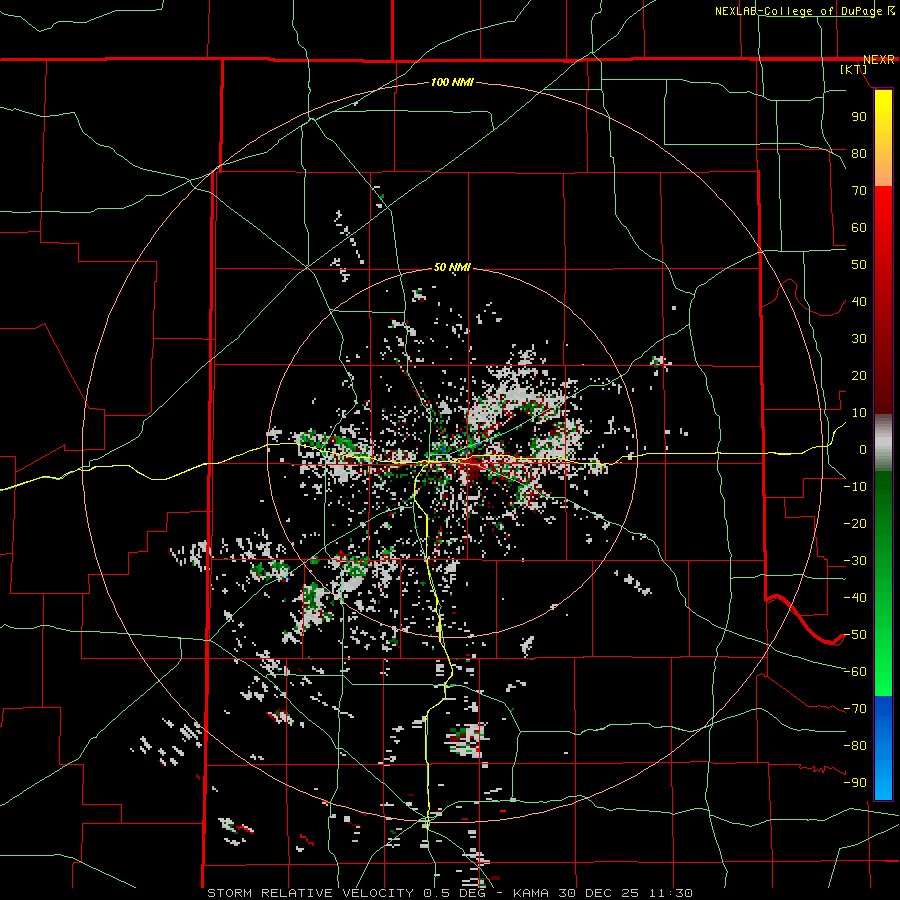Select the 30 value on the velocity scale
Screen dimensions: 900x900
[859, 339]
